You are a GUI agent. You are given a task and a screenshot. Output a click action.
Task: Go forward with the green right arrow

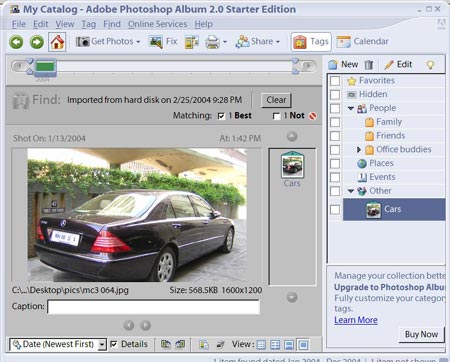(x=37, y=42)
